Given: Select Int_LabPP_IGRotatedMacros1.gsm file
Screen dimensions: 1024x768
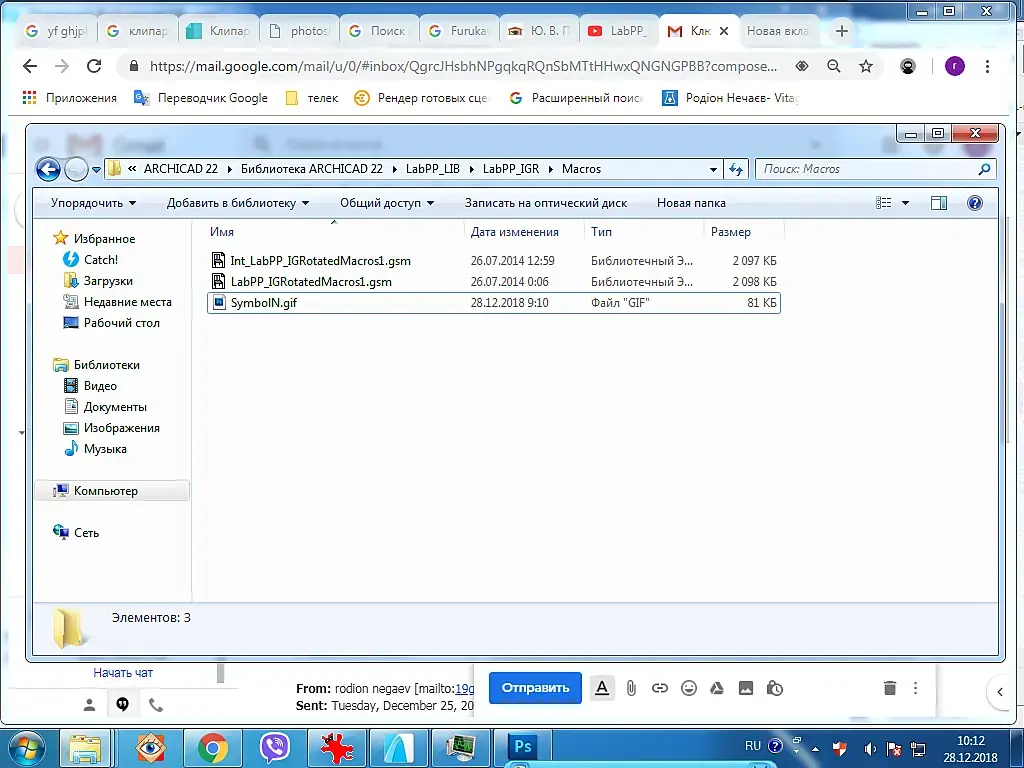Looking at the screenshot, I should point(494,261).
